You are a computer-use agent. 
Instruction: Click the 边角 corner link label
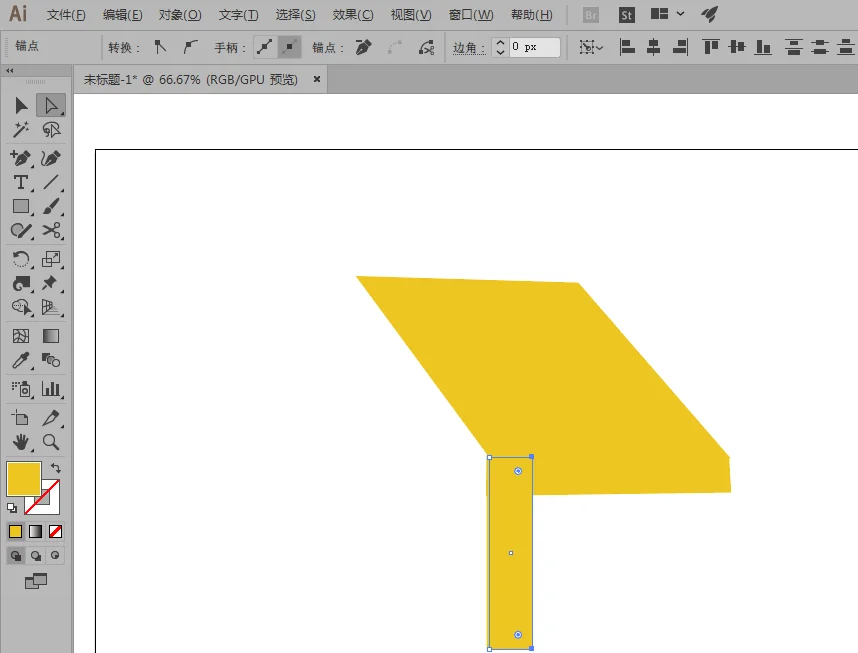click(468, 48)
